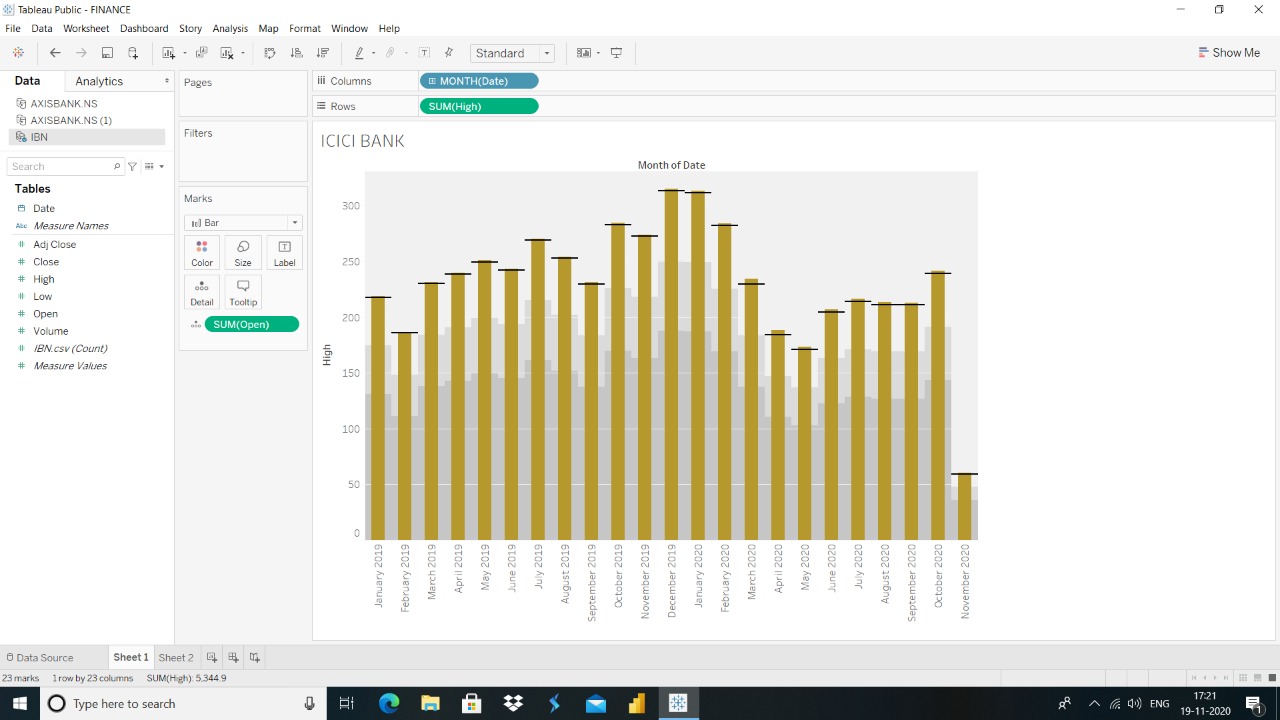Click the SUM(High) pill in Rows

click(x=479, y=106)
